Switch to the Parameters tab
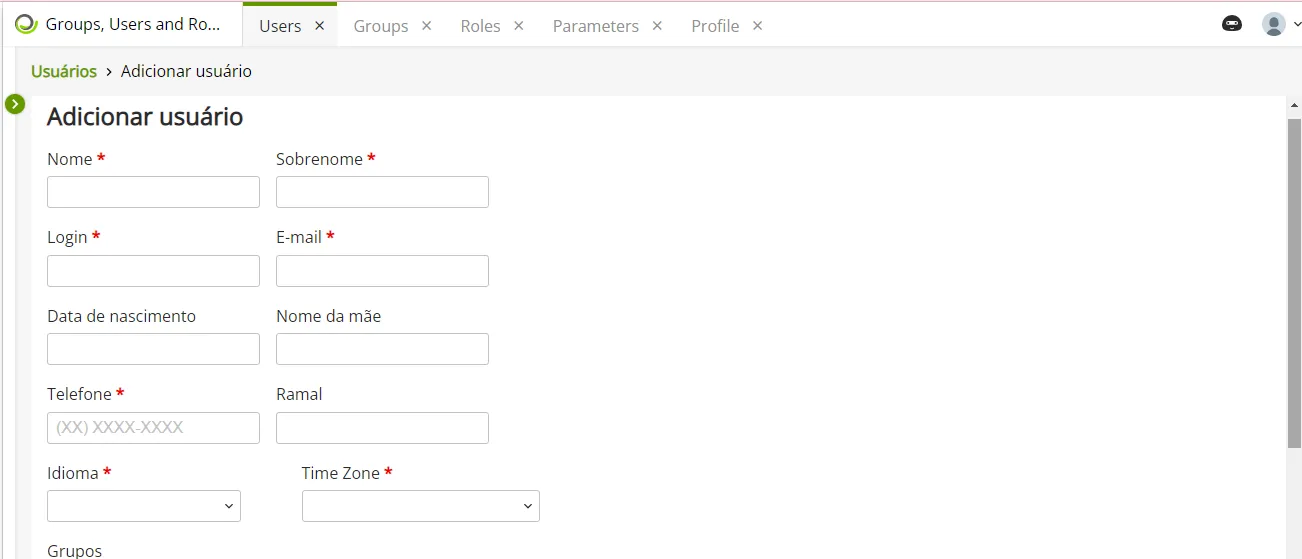The image size is (1302, 559). pos(596,26)
